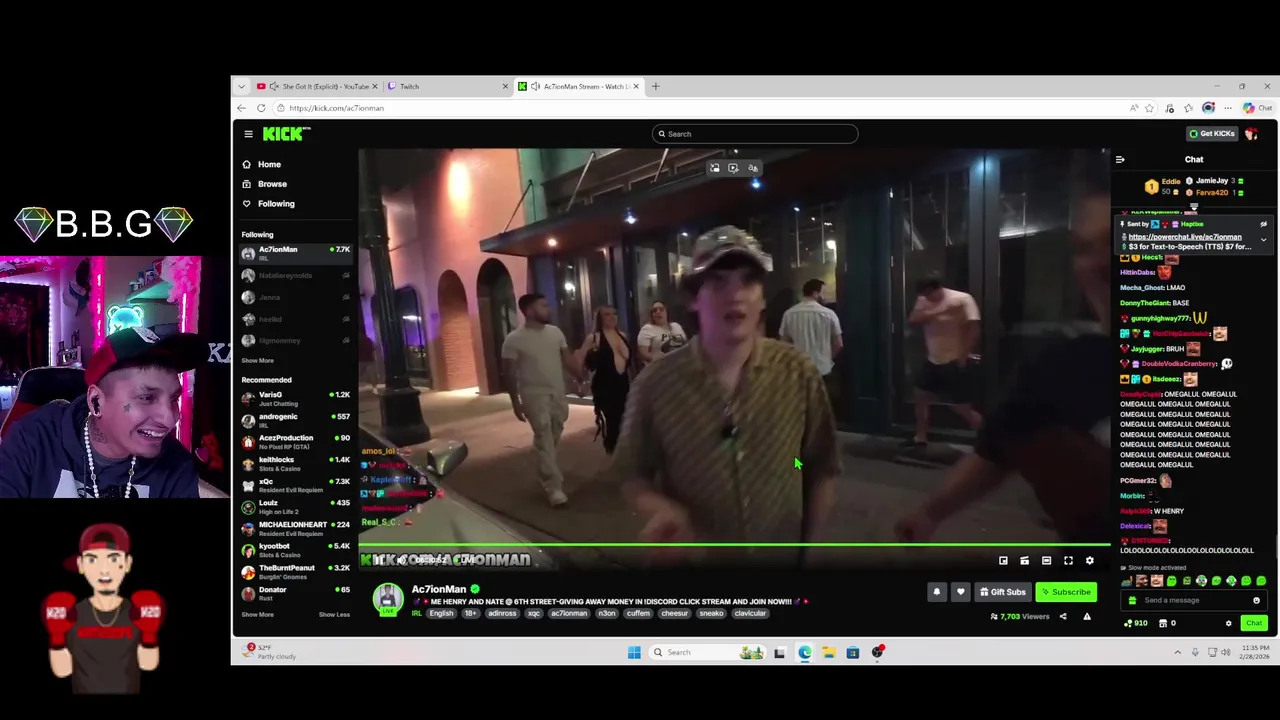Image resolution: width=1280 pixels, height=720 pixels.
Task: Share the stream
Action: point(1063,617)
